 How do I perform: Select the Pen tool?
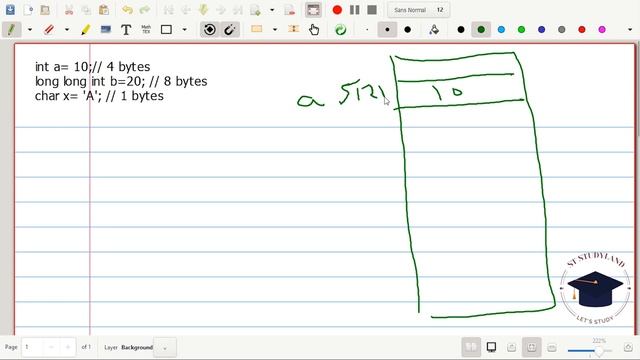pyautogui.click(x=11, y=29)
